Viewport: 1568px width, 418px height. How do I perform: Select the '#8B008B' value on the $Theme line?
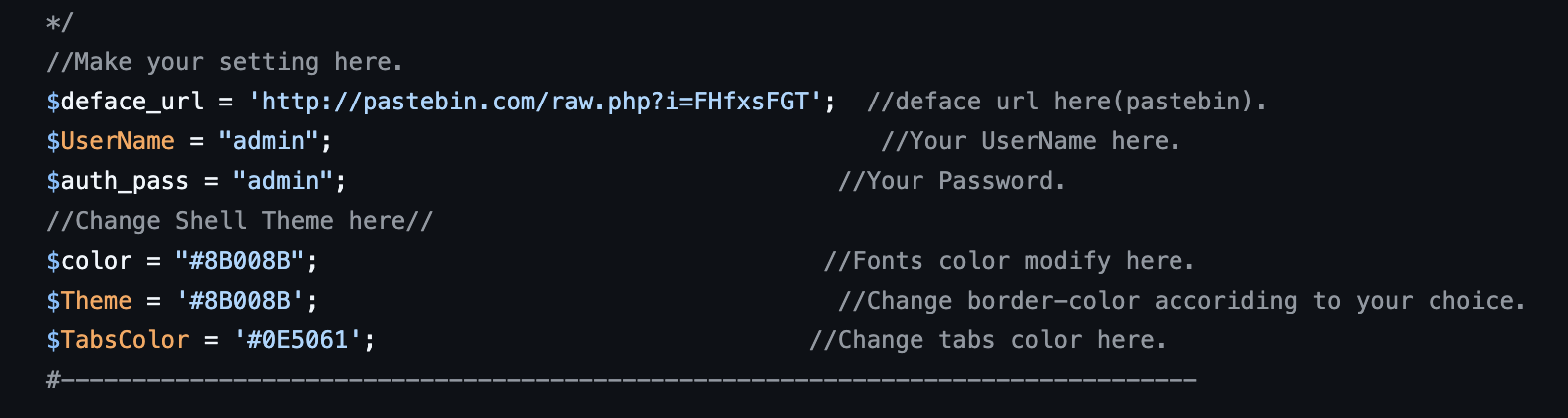coord(239,301)
